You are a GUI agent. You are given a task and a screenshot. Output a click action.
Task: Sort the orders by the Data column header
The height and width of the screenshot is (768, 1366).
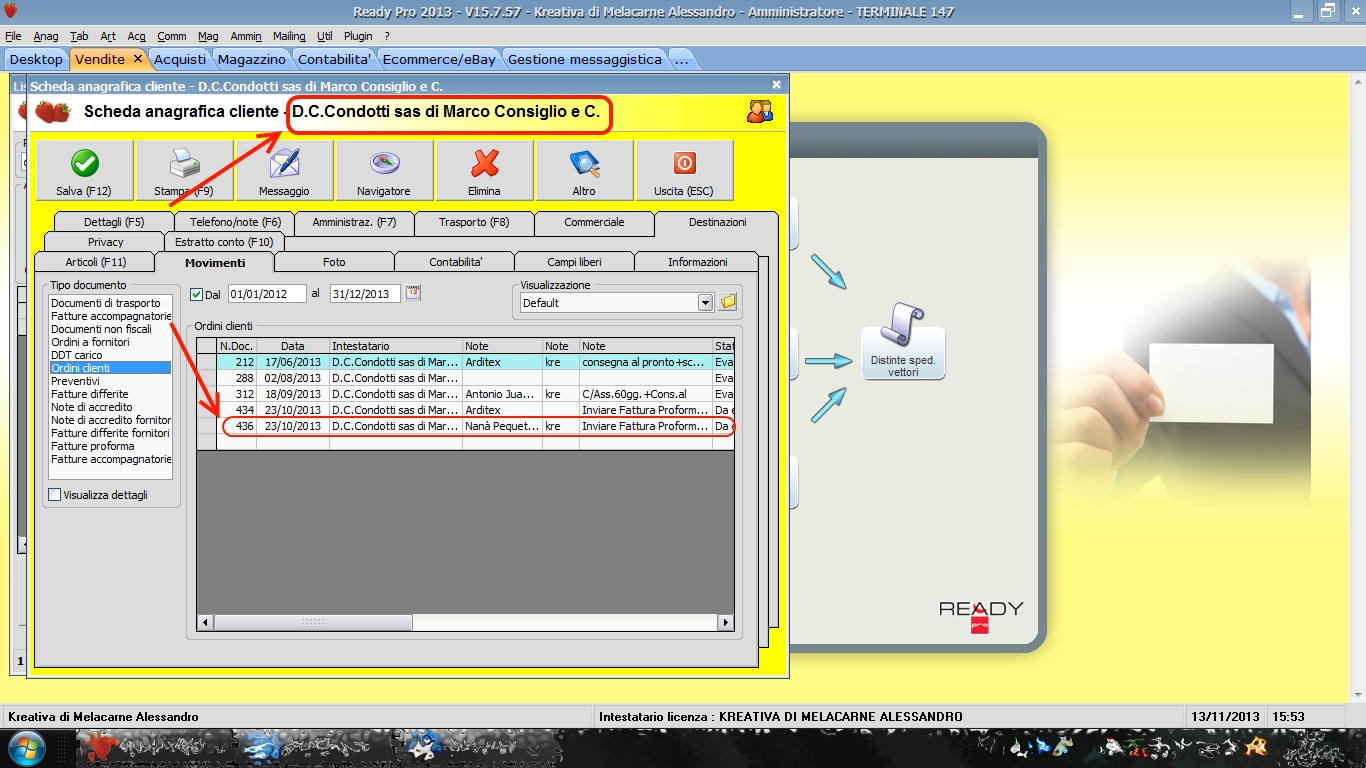coord(293,346)
